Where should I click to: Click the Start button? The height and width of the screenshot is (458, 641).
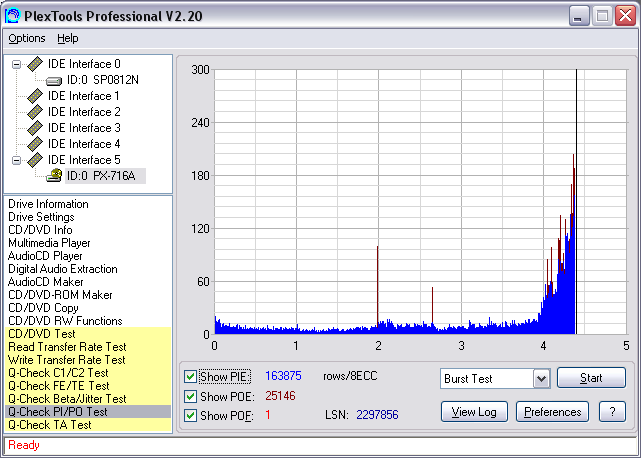pos(591,378)
